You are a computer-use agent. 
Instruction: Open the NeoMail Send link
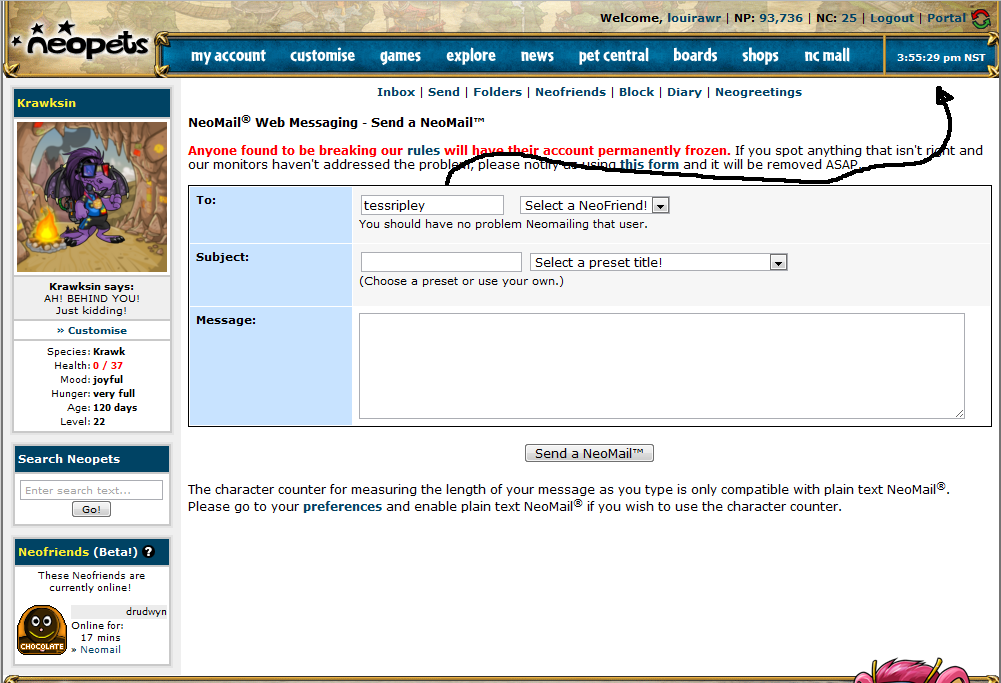pyautogui.click(x=444, y=92)
